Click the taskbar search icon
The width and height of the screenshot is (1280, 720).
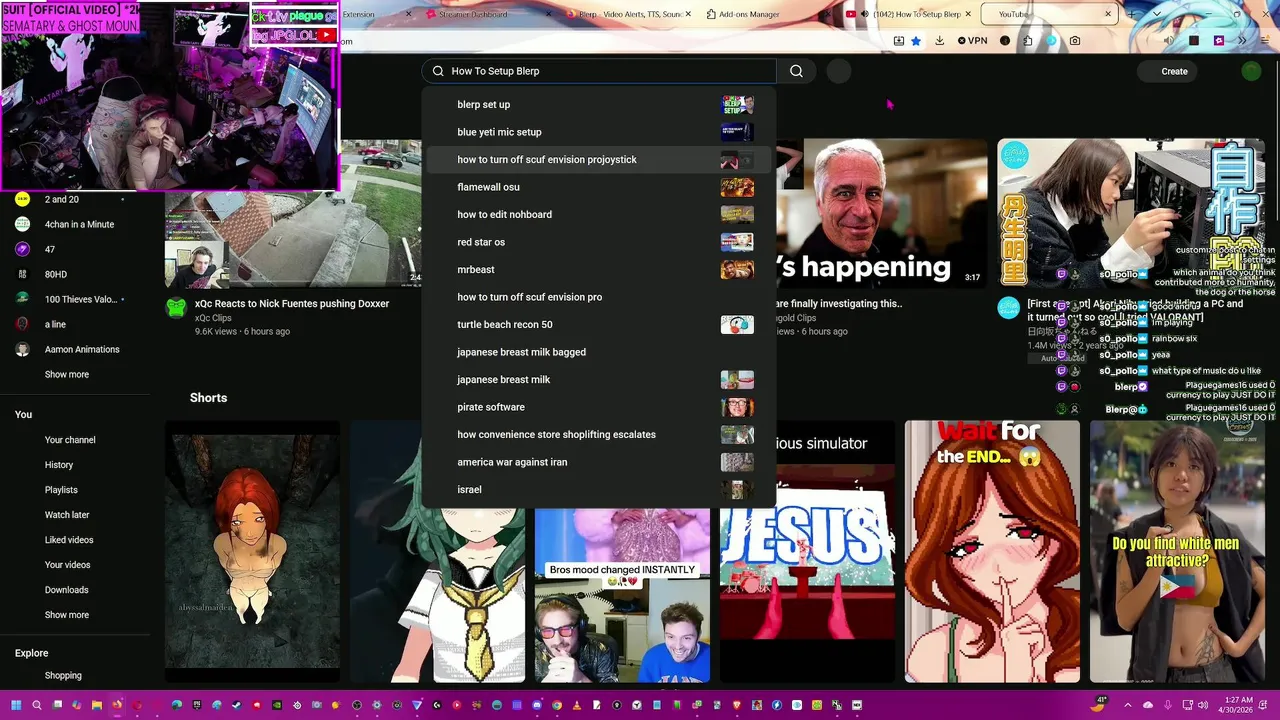[37, 705]
